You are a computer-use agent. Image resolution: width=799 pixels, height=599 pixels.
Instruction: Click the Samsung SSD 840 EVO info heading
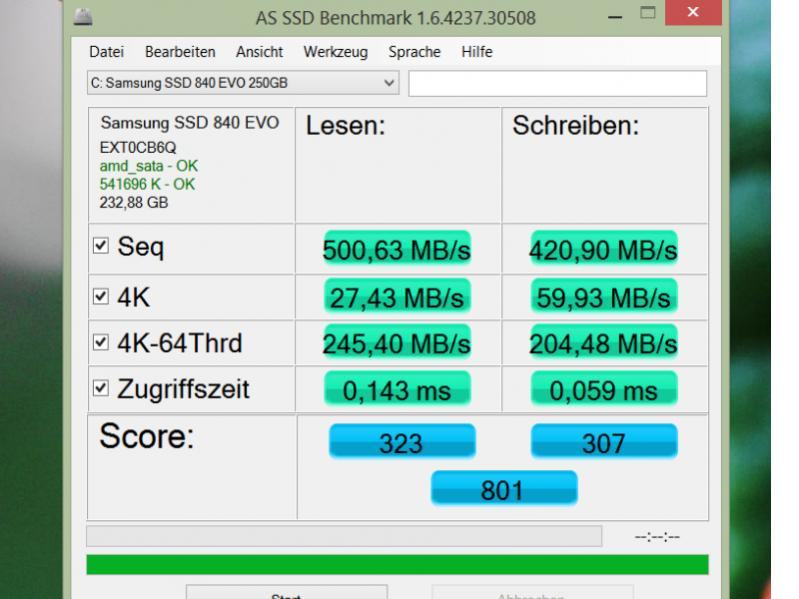(190, 123)
